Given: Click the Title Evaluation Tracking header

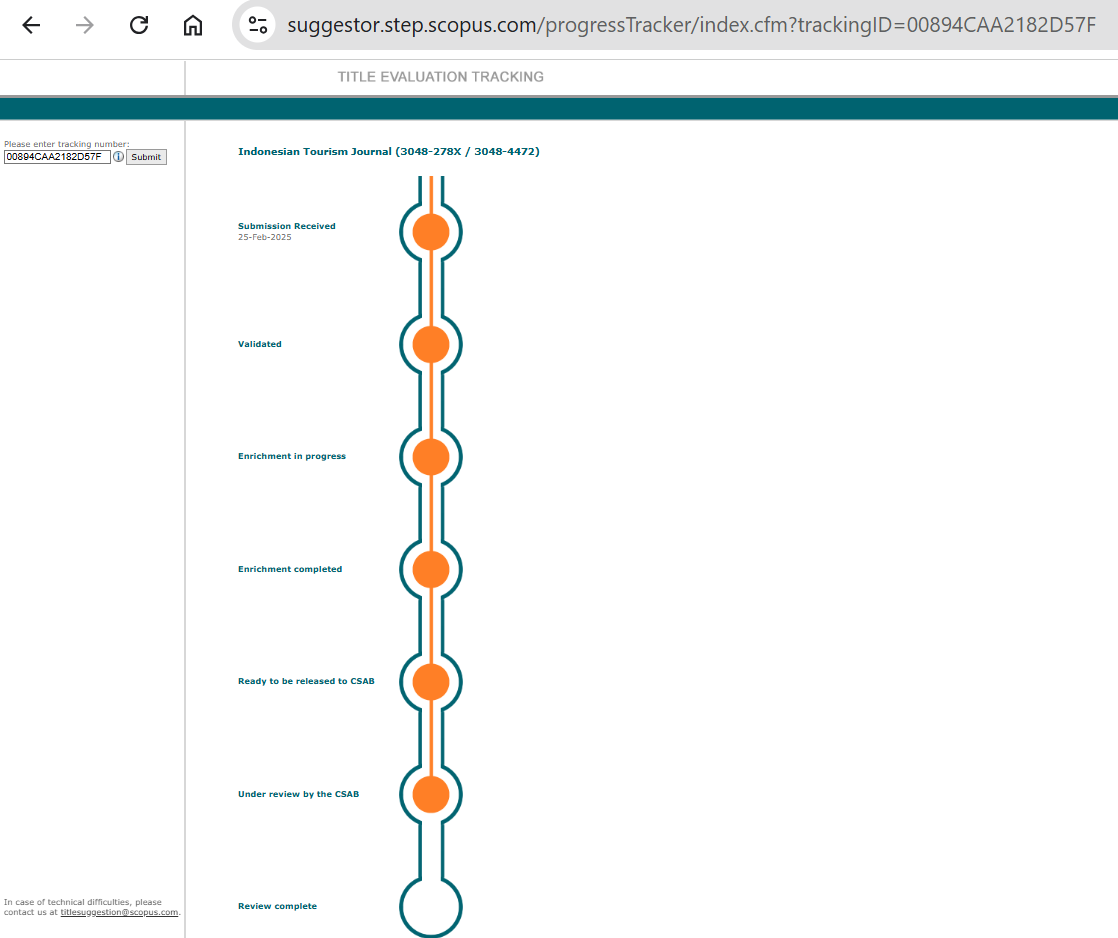Looking at the screenshot, I should click(x=440, y=77).
